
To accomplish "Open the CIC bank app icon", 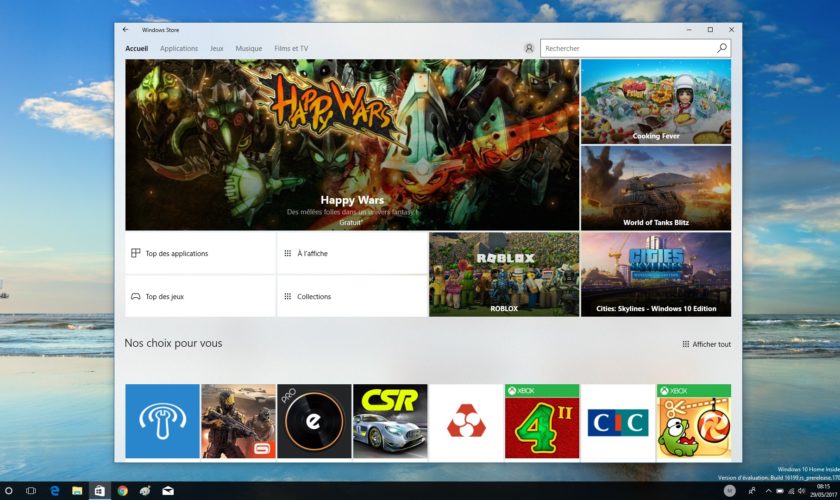I will (x=618, y=421).
